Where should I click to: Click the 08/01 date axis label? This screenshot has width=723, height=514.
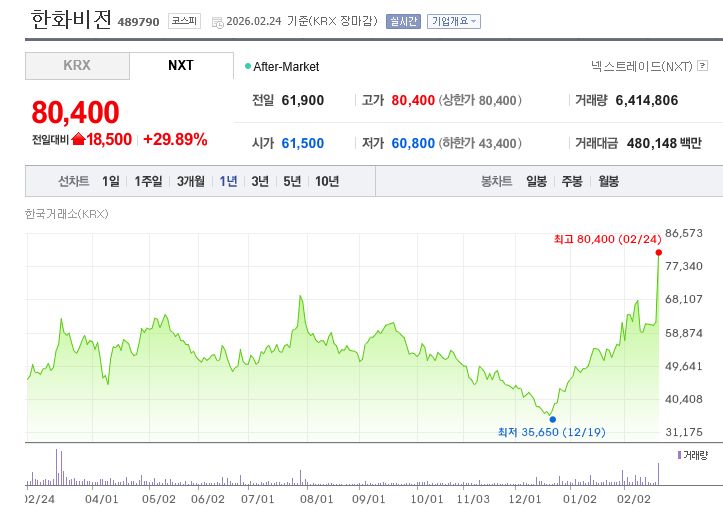pyautogui.click(x=316, y=499)
